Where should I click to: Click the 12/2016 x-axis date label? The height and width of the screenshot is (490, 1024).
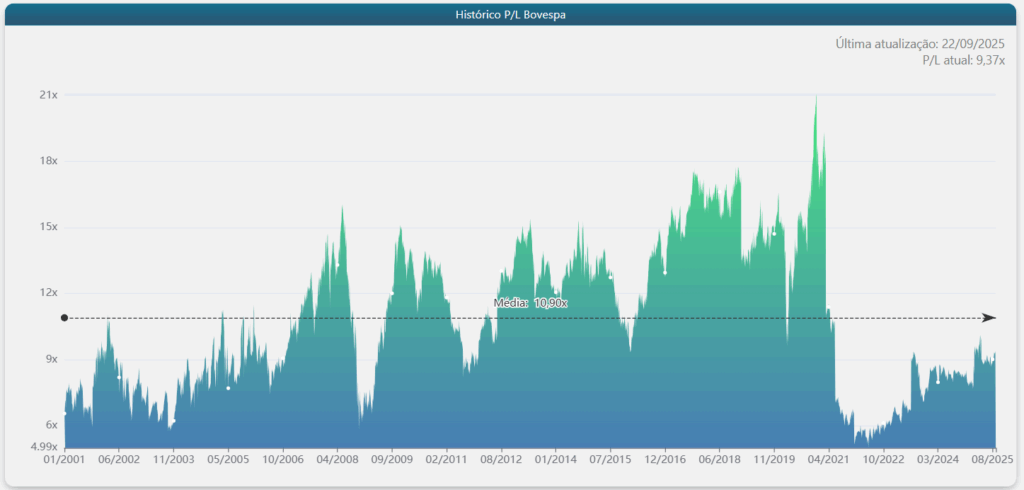click(x=664, y=460)
